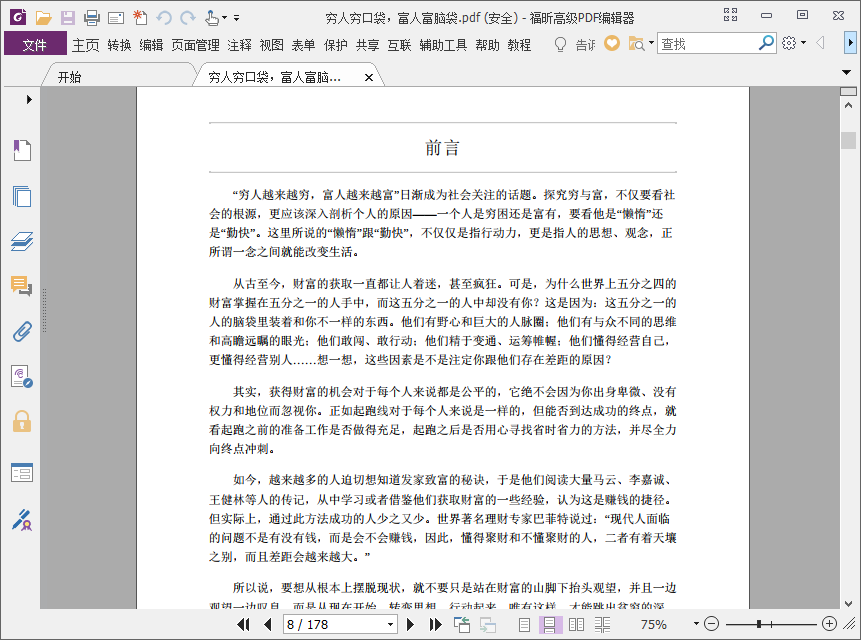
Task: Undo the last action
Action: [x=164, y=18]
